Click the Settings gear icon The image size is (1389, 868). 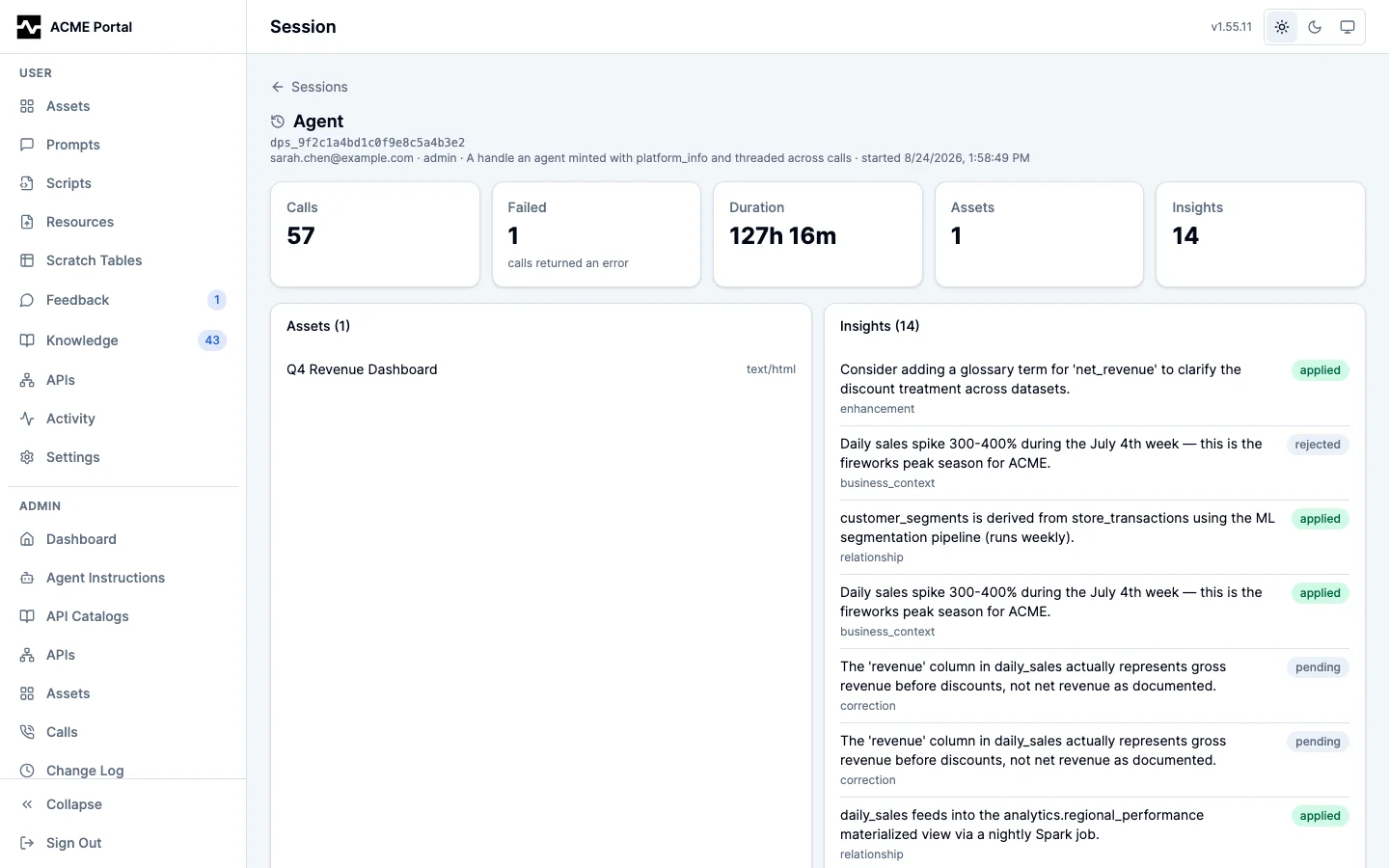27,457
